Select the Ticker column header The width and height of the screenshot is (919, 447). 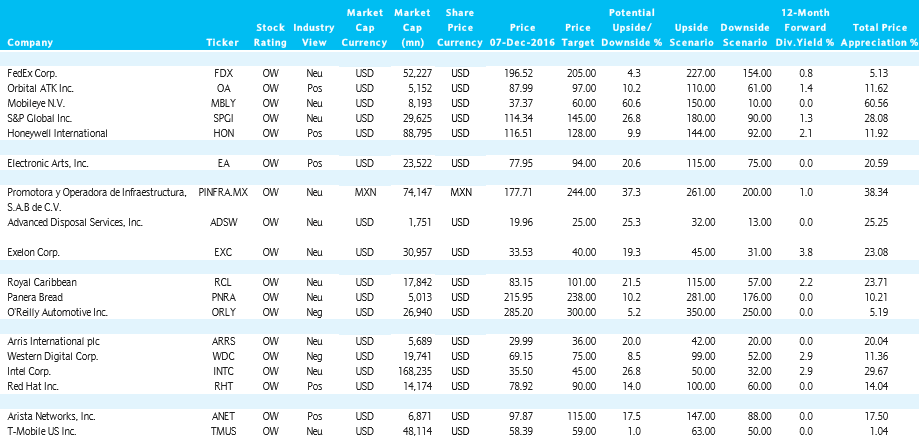pyautogui.click(x=223, y=42)
